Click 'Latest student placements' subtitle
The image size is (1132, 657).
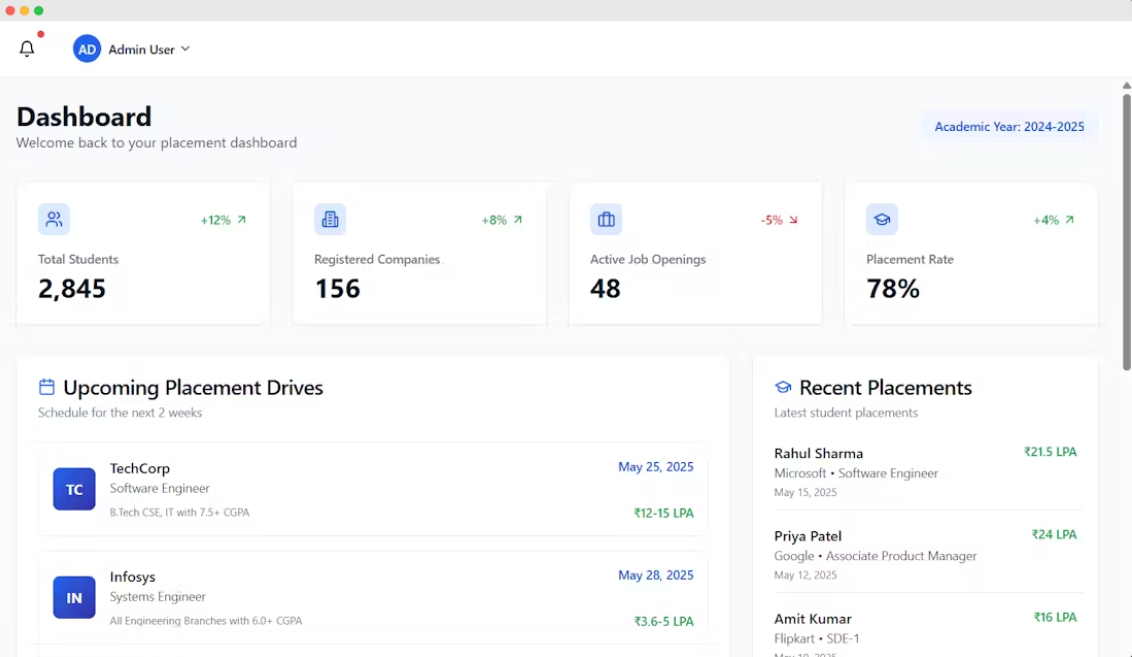coord(845,412)
